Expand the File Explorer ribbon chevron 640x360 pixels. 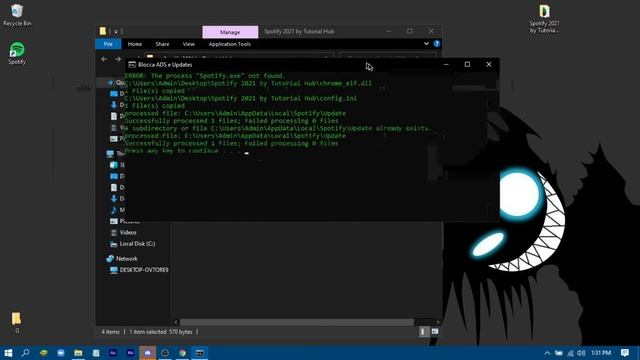click(x=426, y=44)
